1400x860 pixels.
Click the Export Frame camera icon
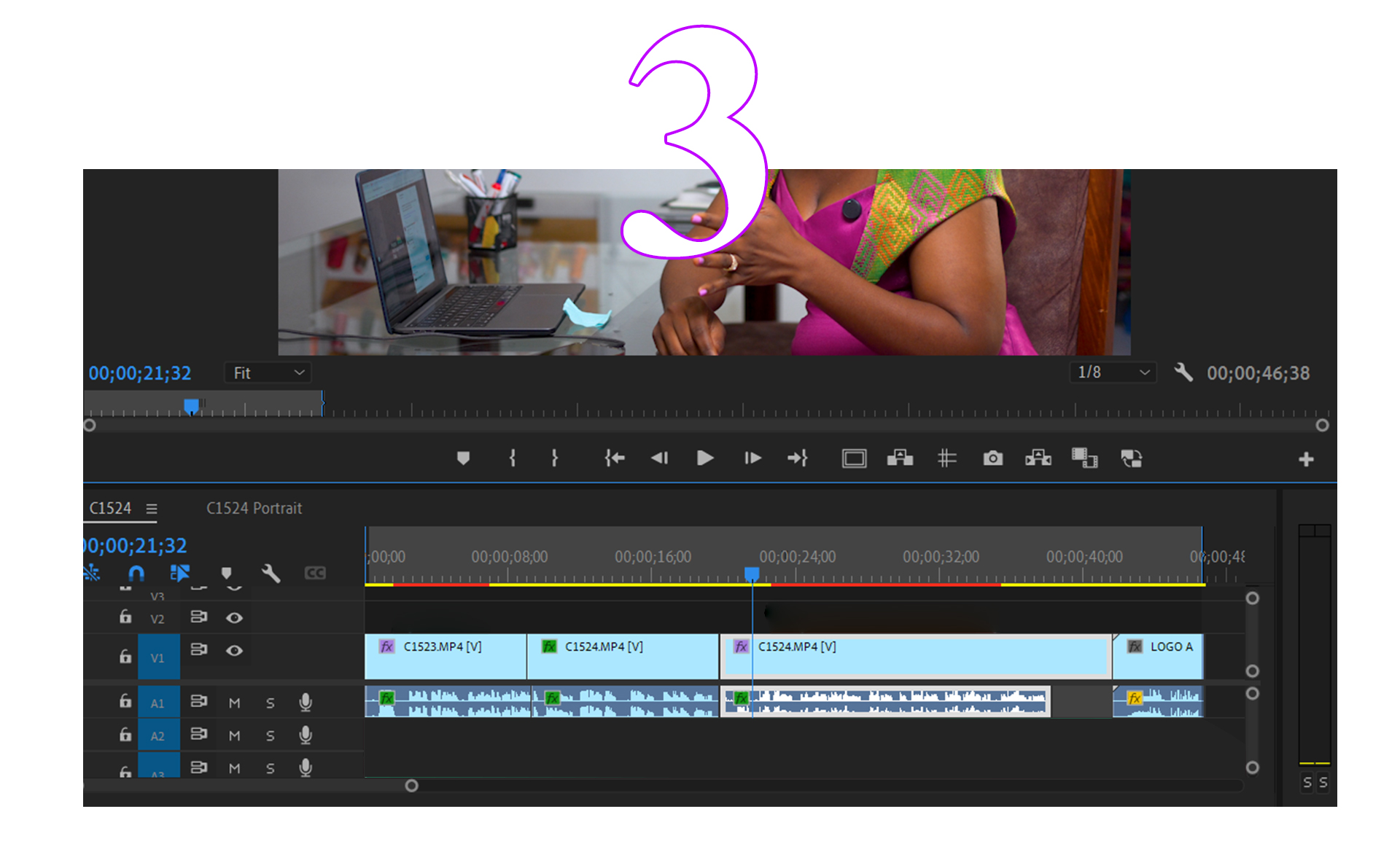point(992,458)
